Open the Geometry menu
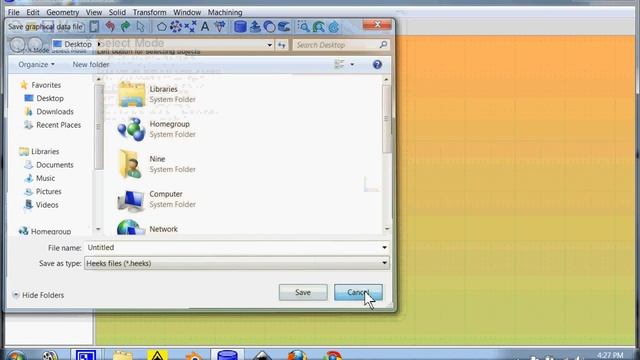This screenshot has width=640, height=360. pyautogui.click(x=62, y=12)
